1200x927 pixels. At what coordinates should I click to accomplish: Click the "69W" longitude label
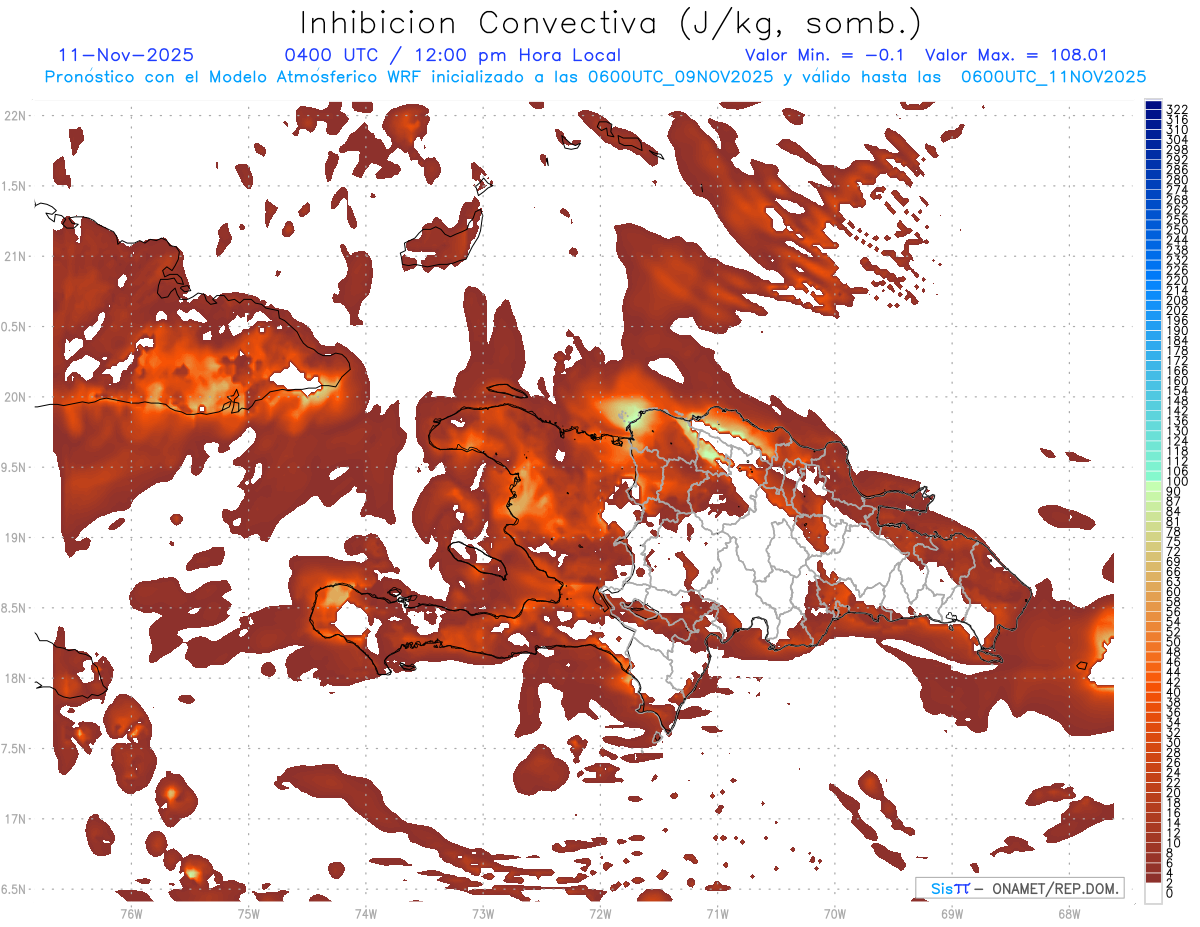(952, 912)
